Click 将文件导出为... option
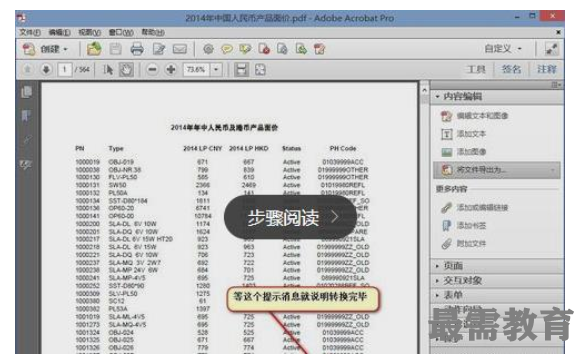The image size is (580, 364). pos(496,170)
